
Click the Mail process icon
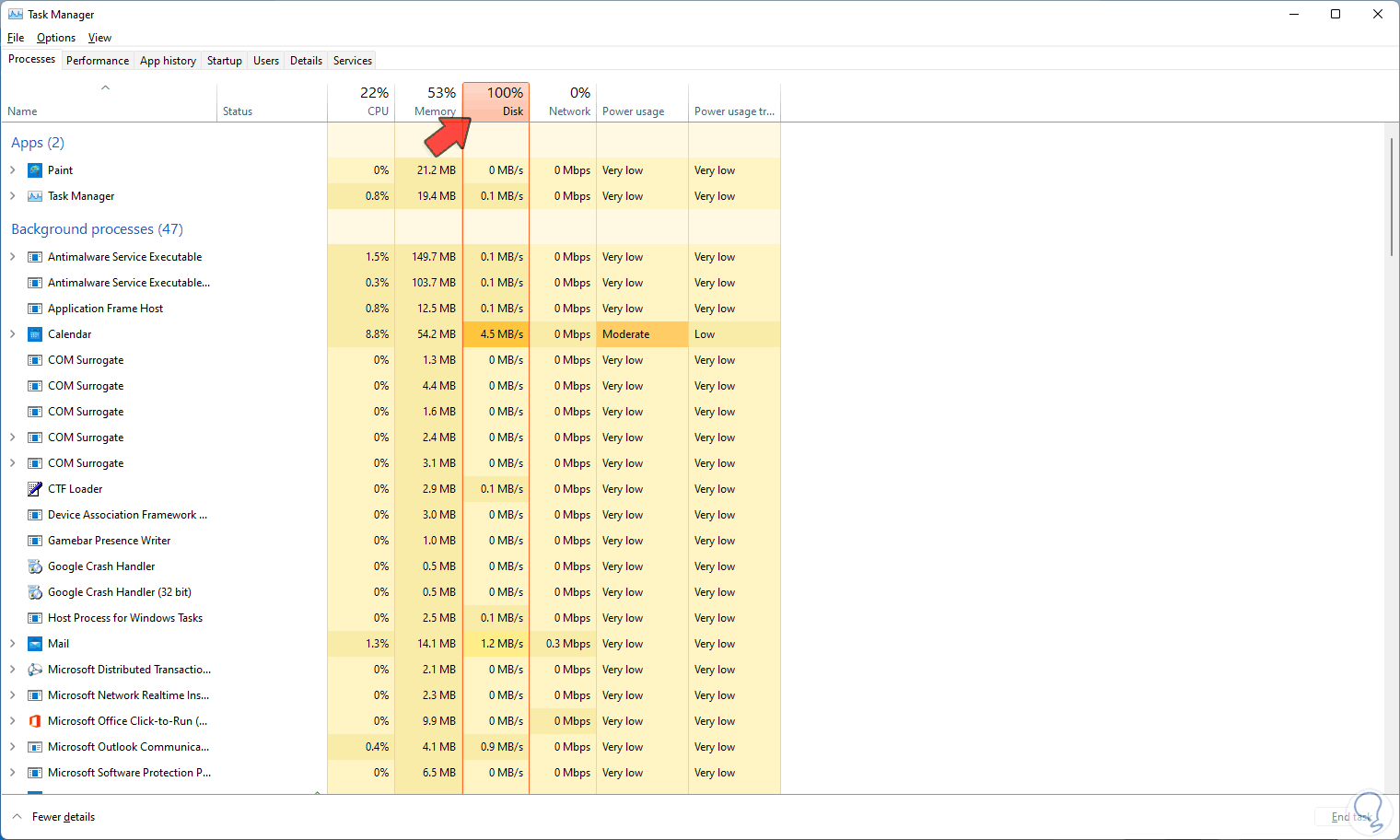35,644
